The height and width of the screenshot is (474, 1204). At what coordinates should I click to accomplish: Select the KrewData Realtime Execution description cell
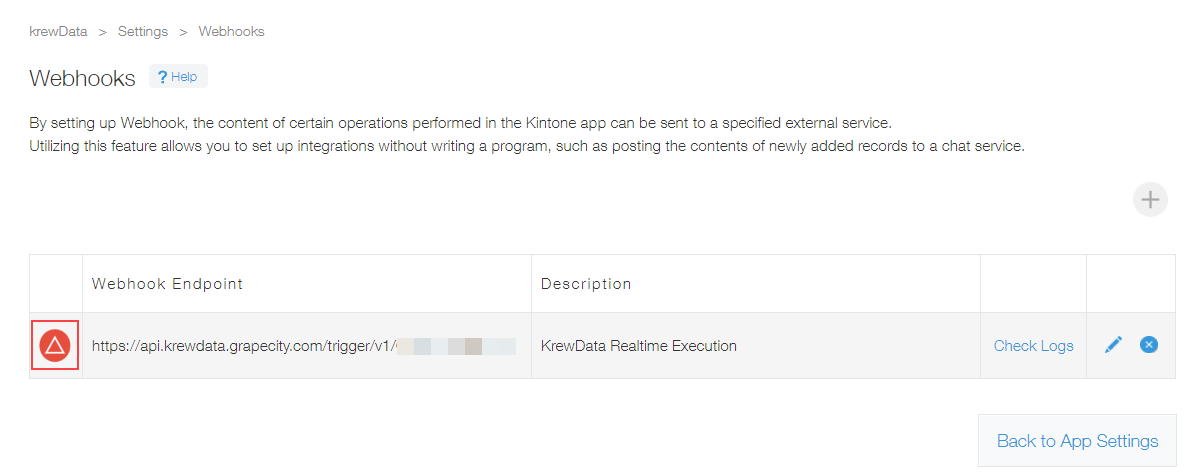click(756, 346)
